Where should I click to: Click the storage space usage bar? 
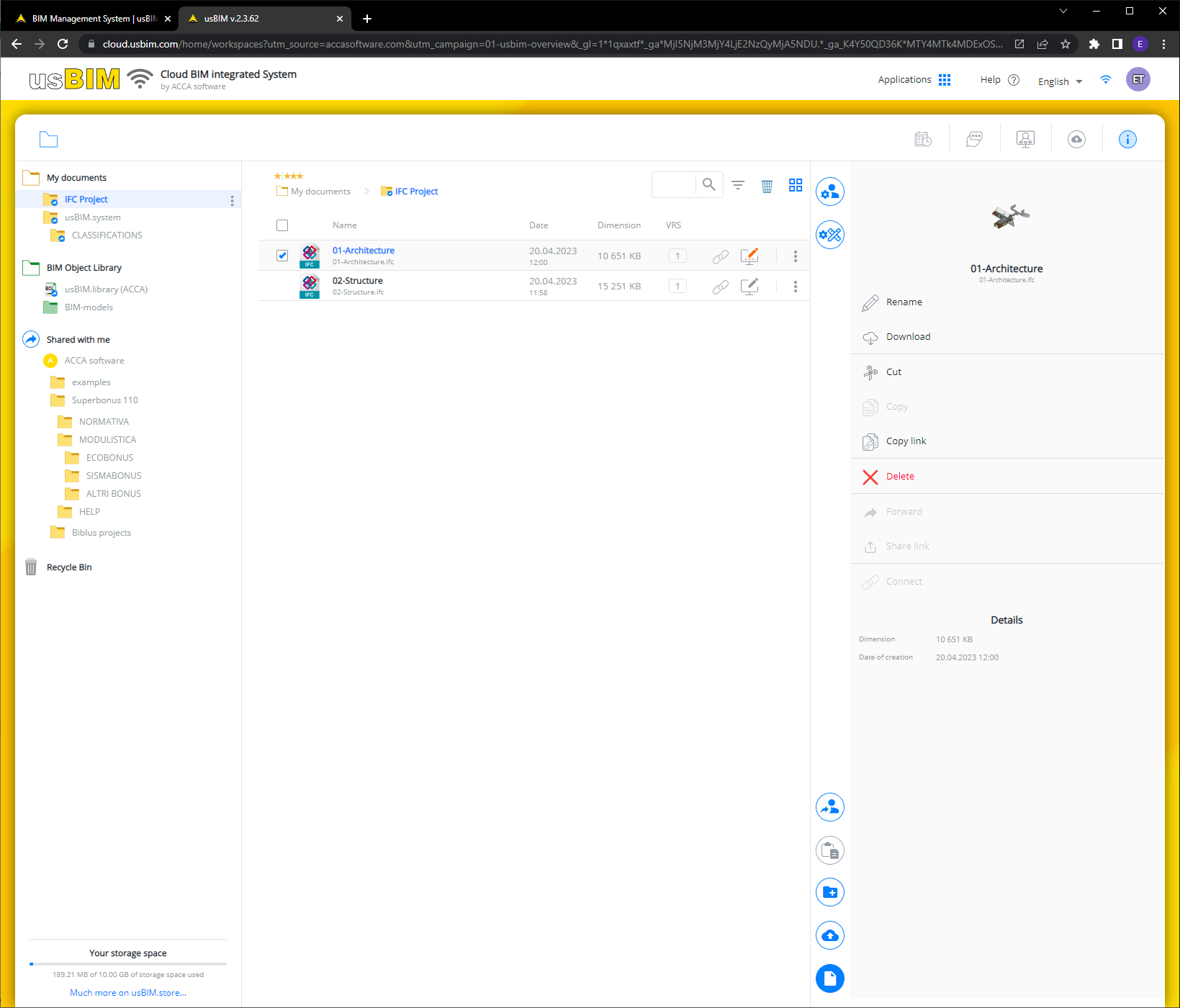128,963
